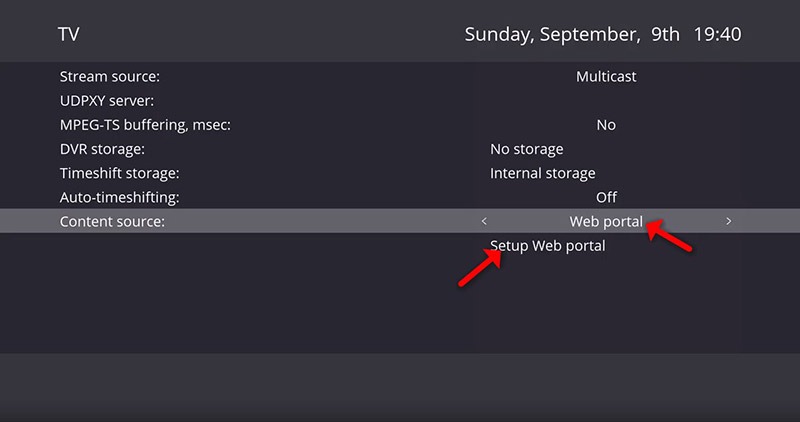The image size is (800, 422).
Task: Click the right arrow beside Web portal
Action: [728, 221]
